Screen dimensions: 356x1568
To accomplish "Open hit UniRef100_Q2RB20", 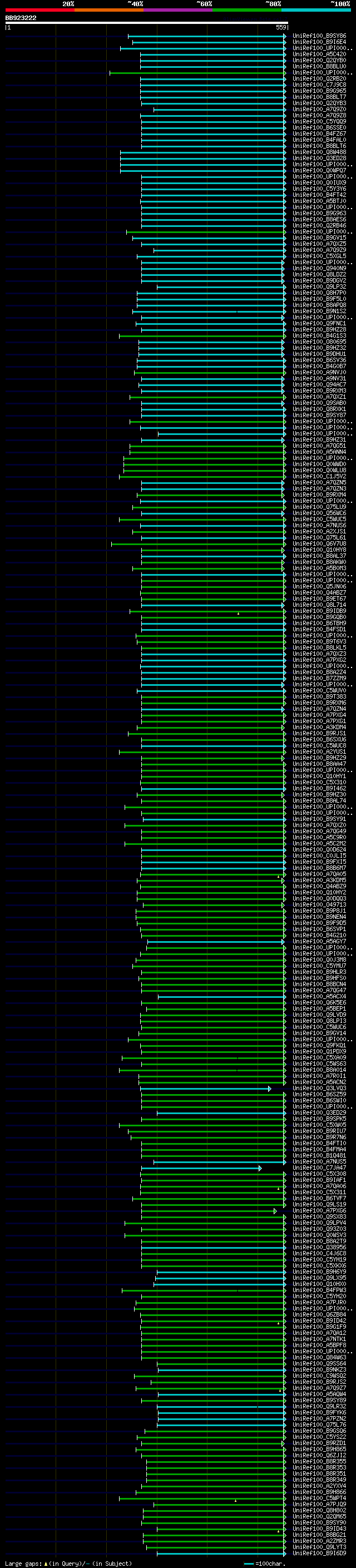I will [319, 78].
